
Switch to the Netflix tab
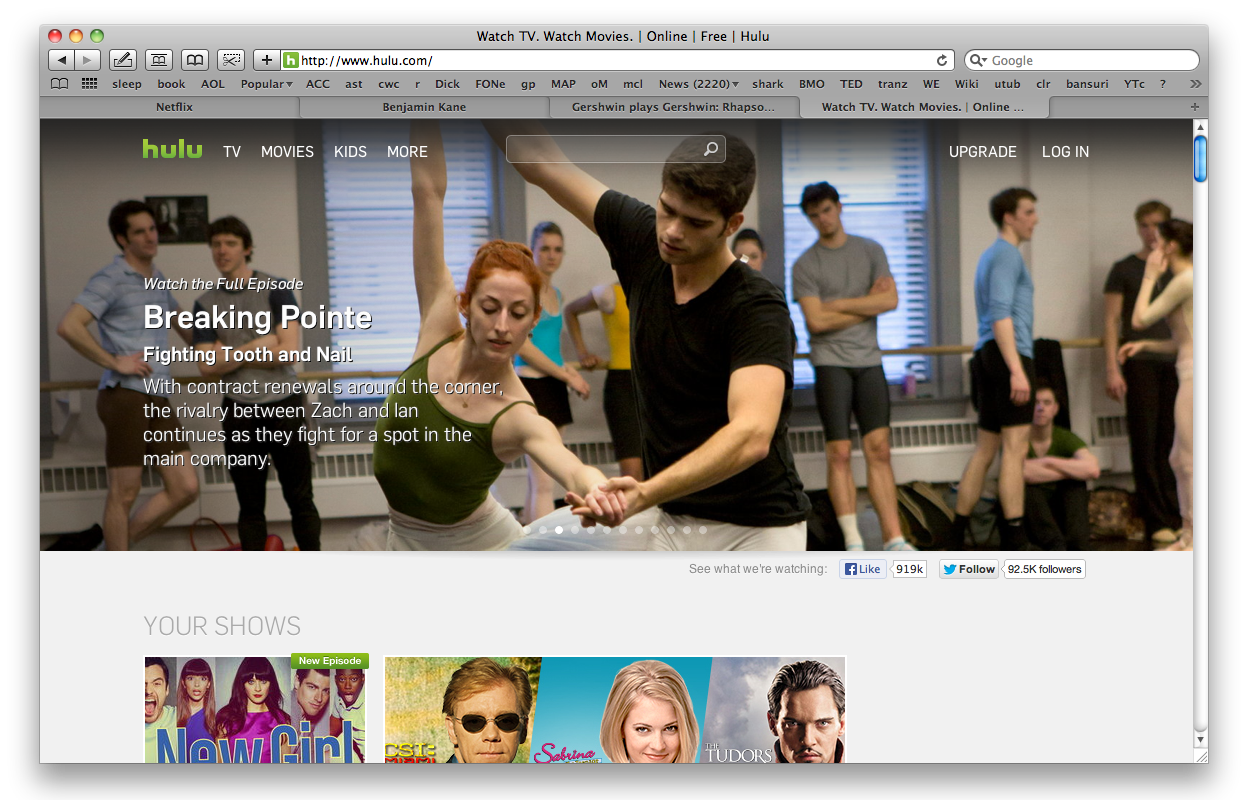(x=174, y=107)
